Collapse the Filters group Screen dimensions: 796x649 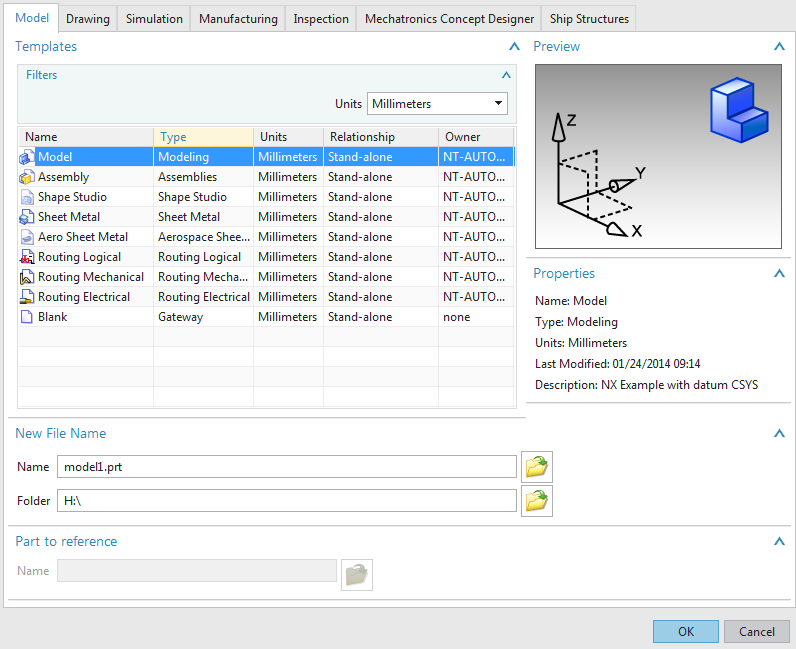click(x=506, y=75)
